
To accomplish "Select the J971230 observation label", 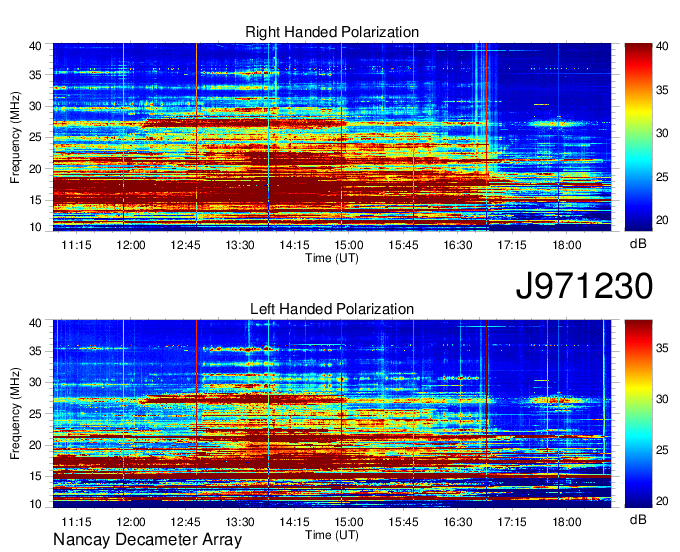I will tap(584, 286).
